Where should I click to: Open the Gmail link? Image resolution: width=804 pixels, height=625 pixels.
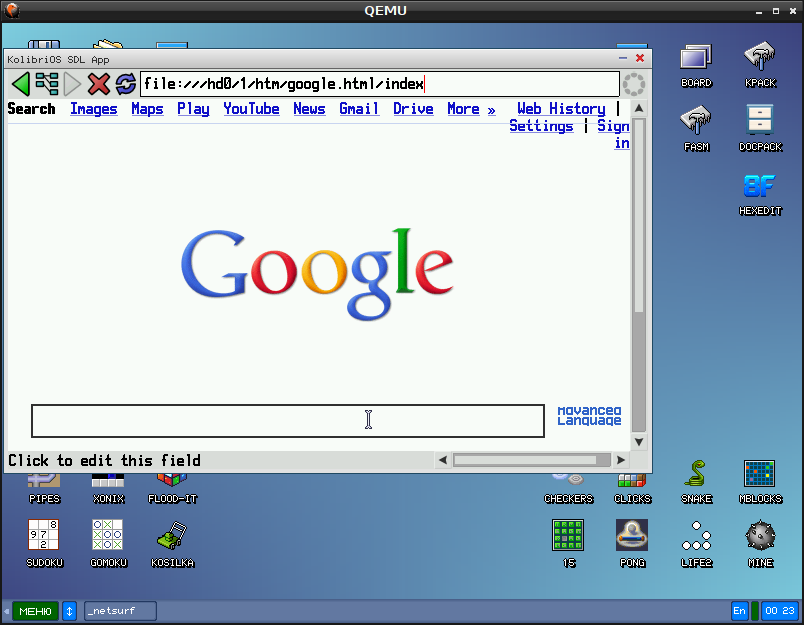coord(358,109)
